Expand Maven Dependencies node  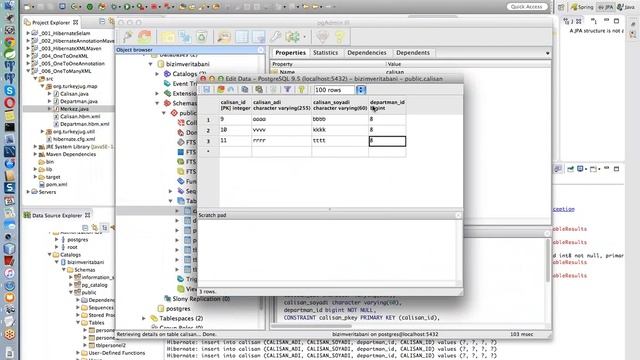[x=35, y=154]
